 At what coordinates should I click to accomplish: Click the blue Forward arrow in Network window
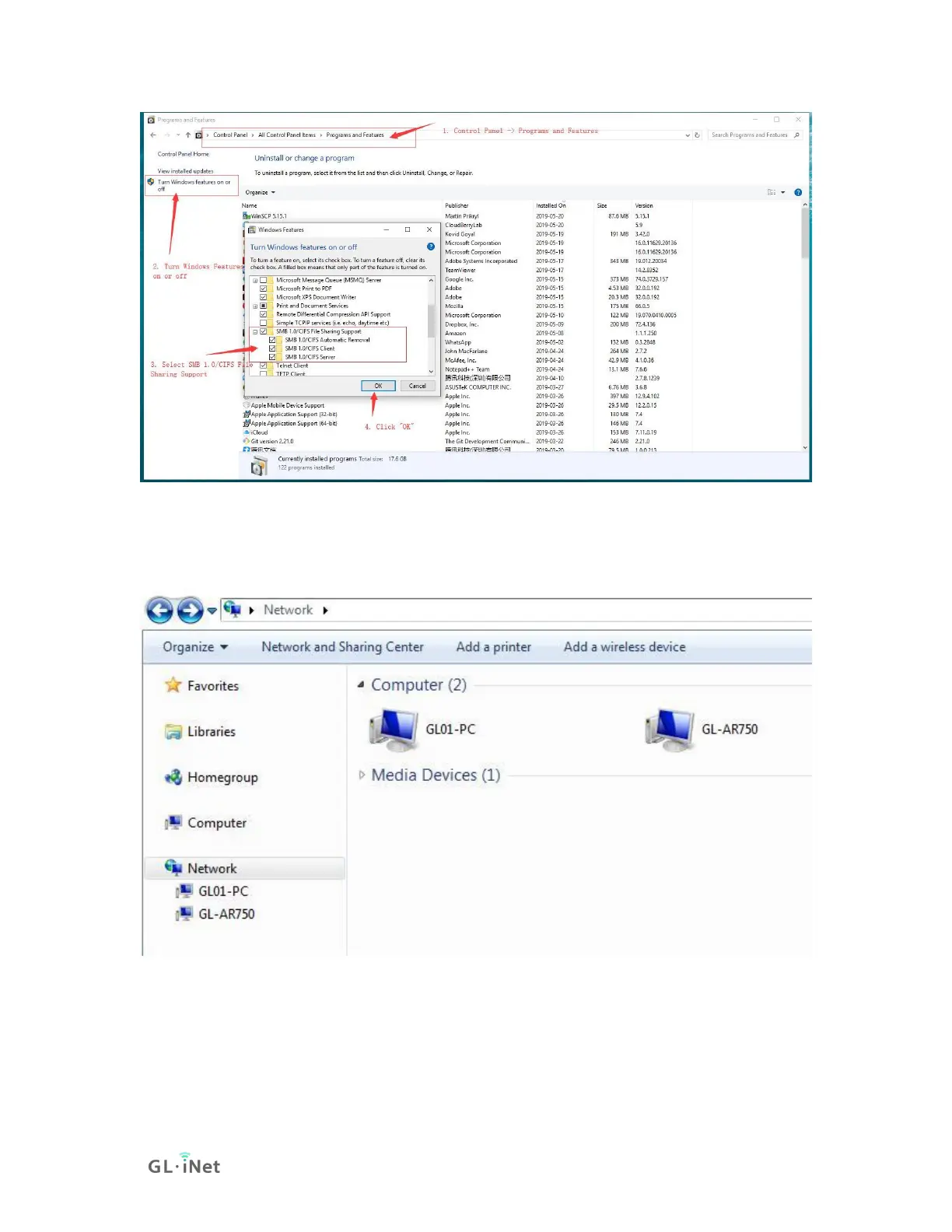coord(191,611)
